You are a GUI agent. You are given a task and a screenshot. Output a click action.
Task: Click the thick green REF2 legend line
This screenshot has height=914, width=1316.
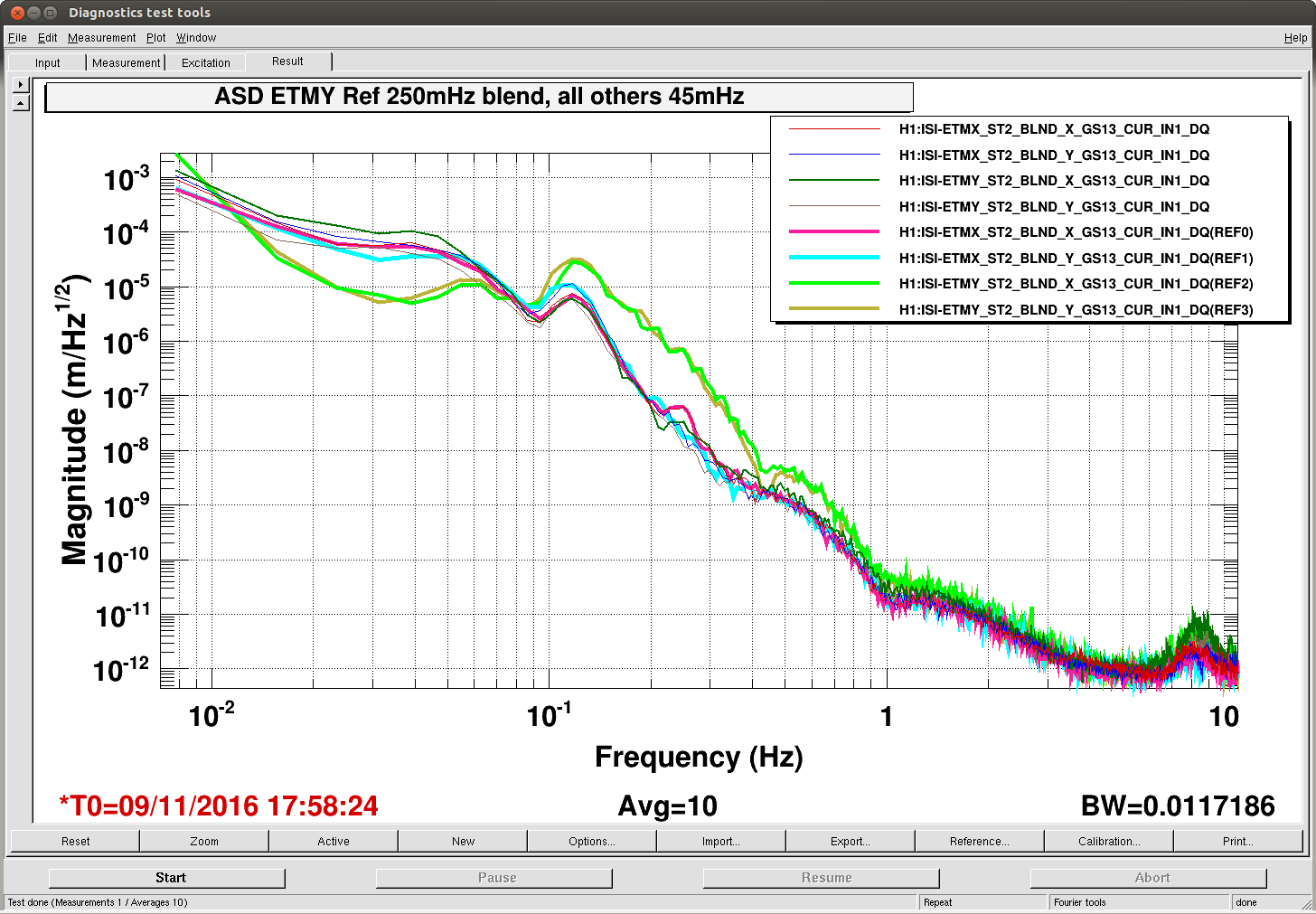coord(834,283)
